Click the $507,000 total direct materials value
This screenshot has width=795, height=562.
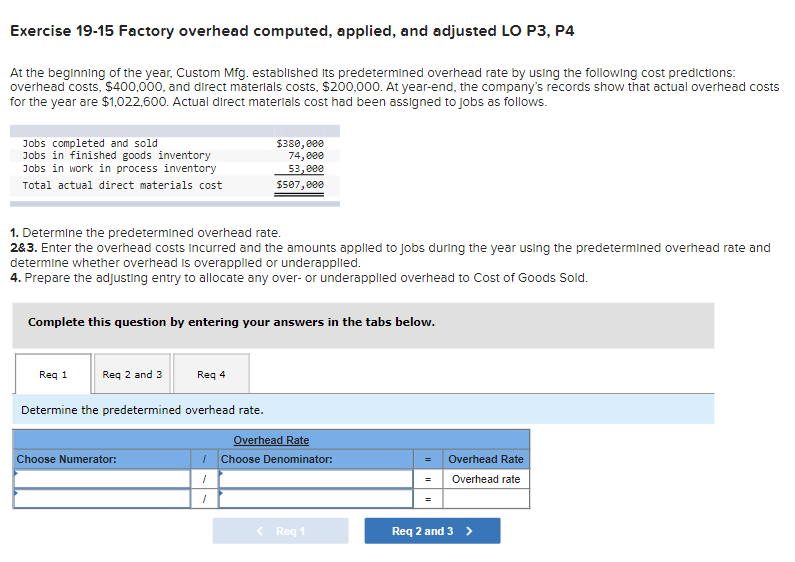click(300, 185)
